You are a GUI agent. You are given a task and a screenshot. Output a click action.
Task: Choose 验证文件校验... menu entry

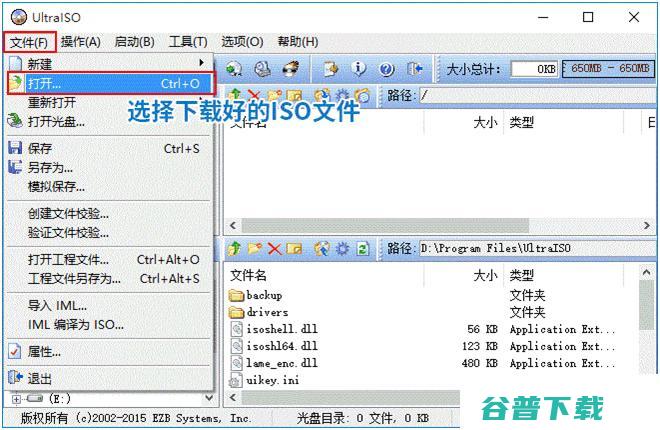pos(109,232)
